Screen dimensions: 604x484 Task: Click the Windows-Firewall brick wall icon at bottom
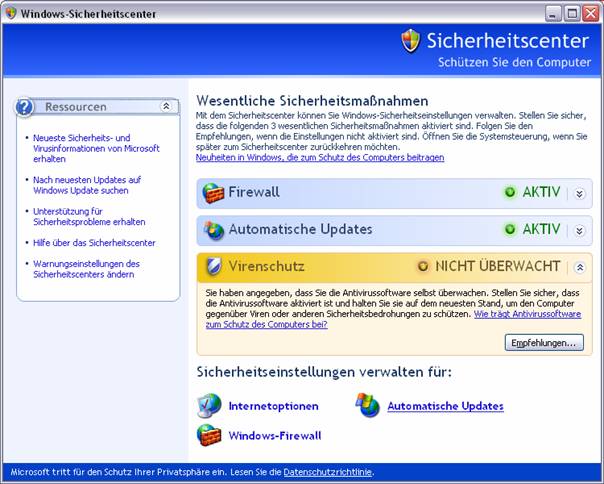[209, 435]
